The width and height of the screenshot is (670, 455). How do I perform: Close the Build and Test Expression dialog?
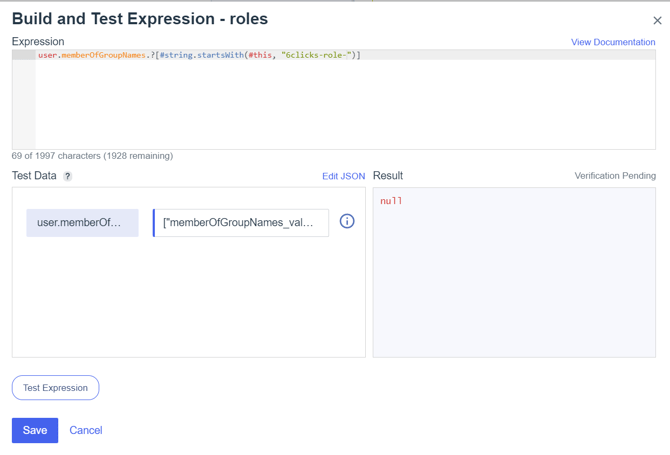(657, 20)
